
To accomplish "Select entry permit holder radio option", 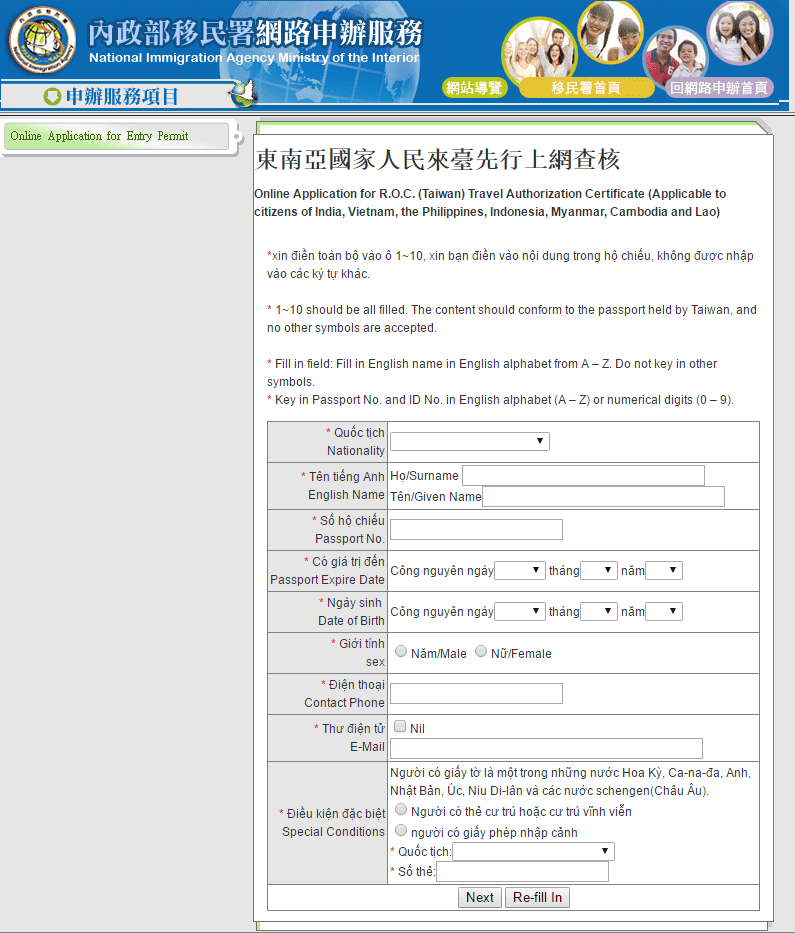I will tap(401, 831).
